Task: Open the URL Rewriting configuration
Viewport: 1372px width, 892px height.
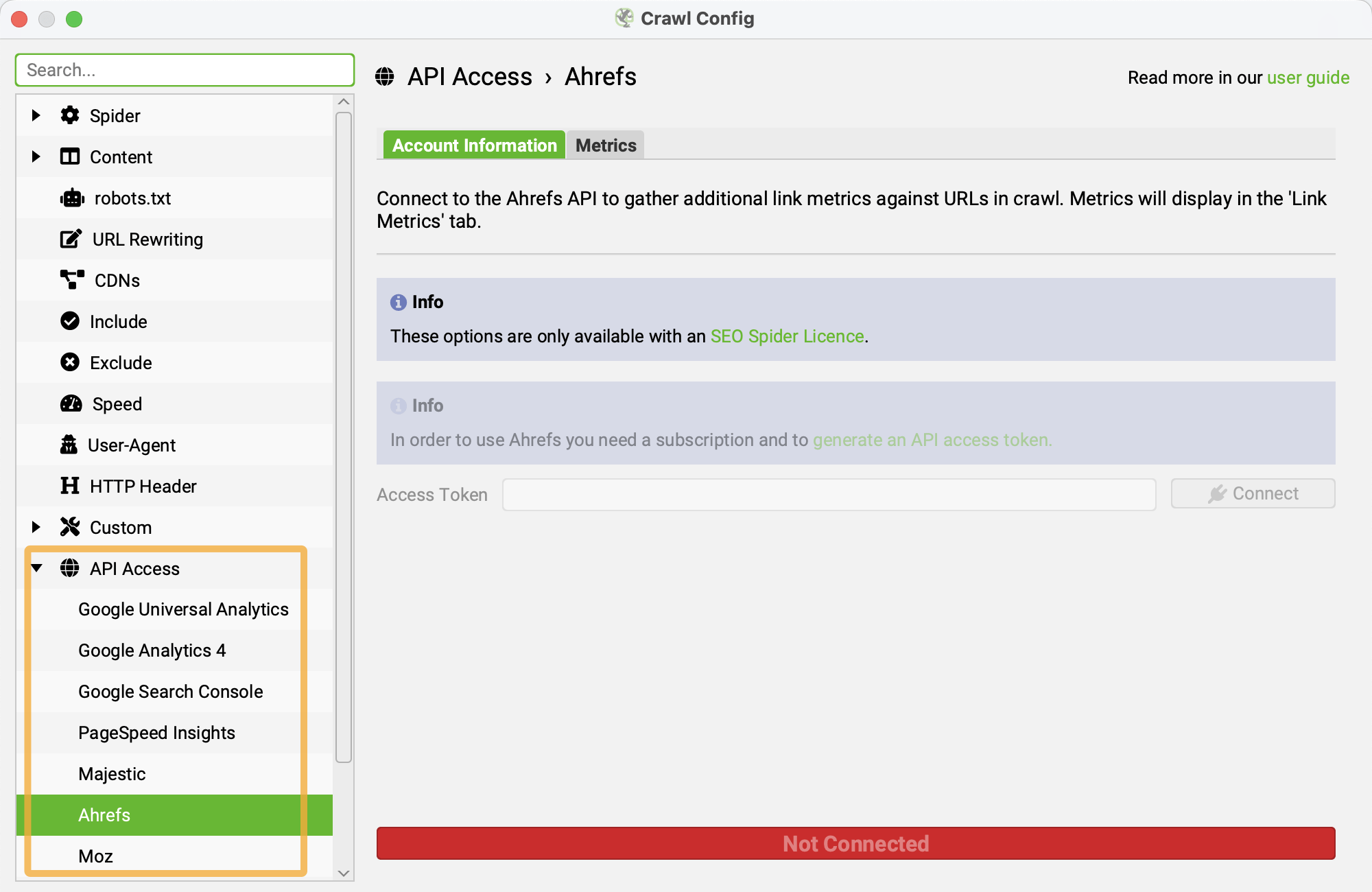Action: click(x=174, y=239)
